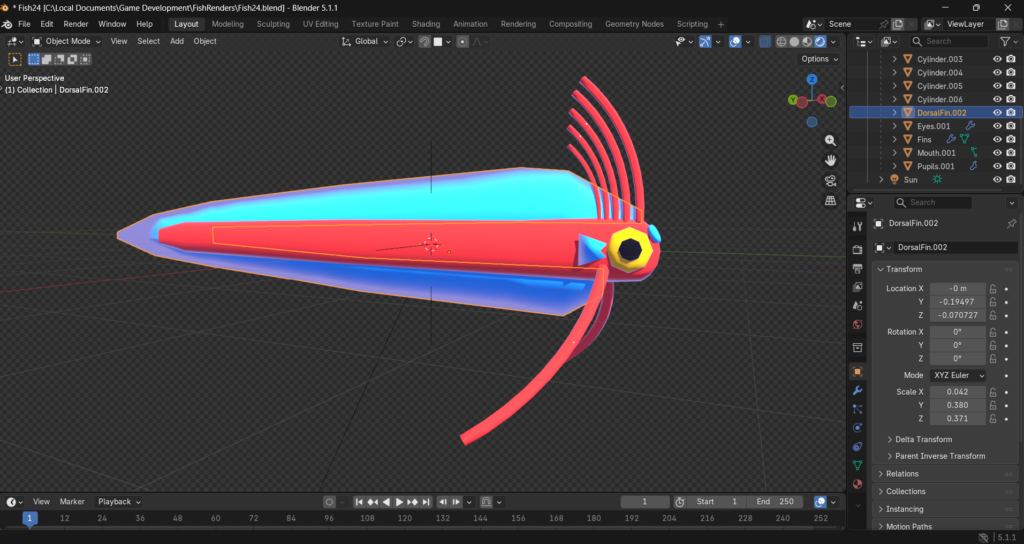Open the Modifiers wrench properties tab
The width and height of the screenshot is (1024, 544).
tap(857, 391)
